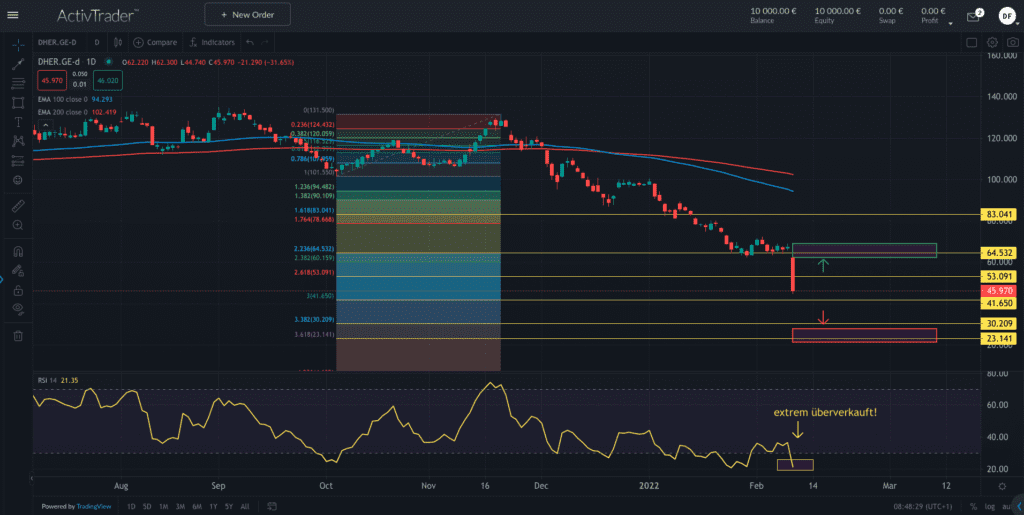The image size is (1024, 515).
Task: Pick the ruler measure tool
Action: (18, 205)
